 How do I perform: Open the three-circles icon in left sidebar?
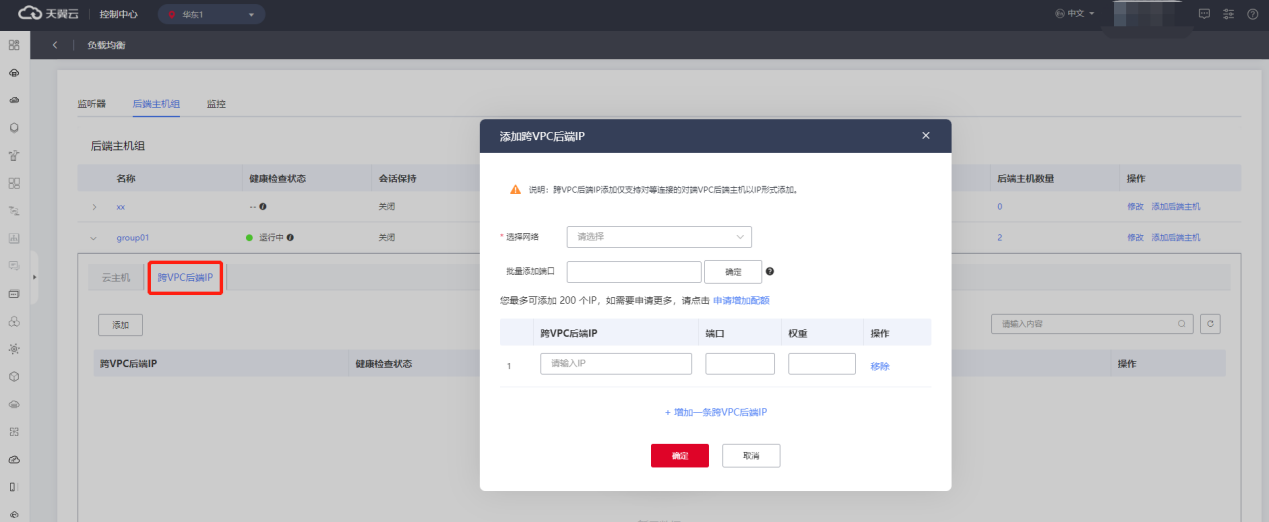14,321
